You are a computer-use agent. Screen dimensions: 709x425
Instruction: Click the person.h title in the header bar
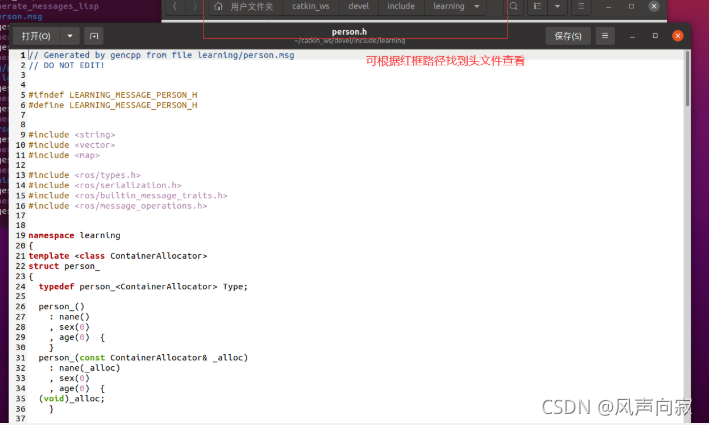349,32
